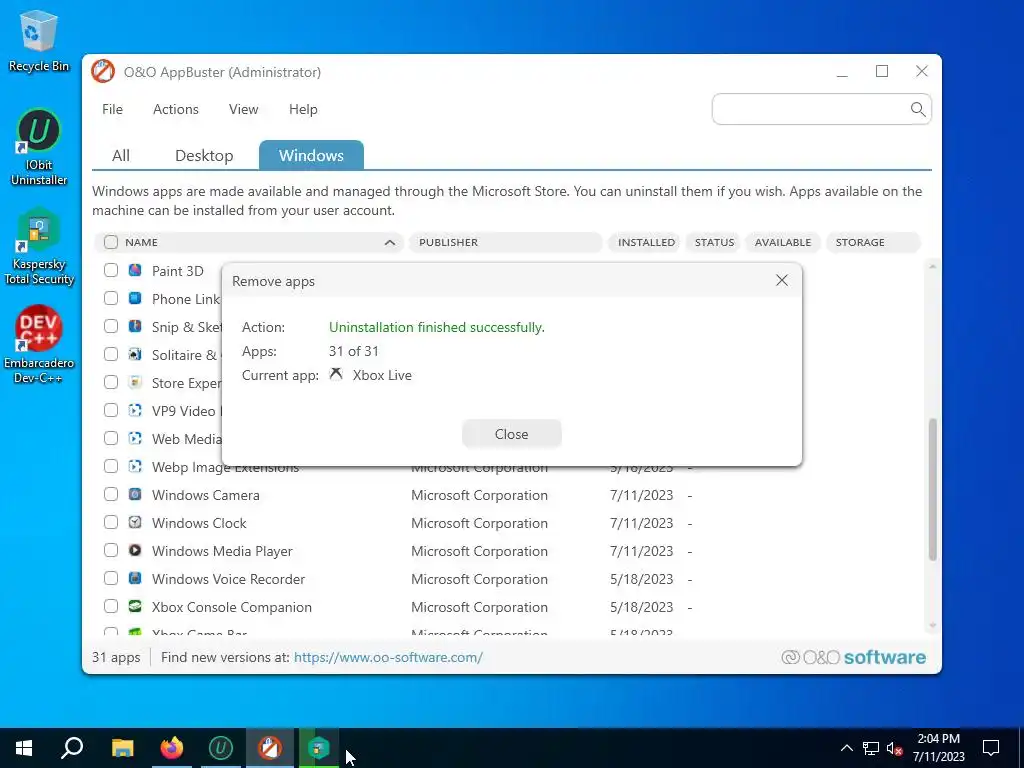Open File Explorer from the taskbar
Viewport: 1024px width, 768px height.
[122, 748]
